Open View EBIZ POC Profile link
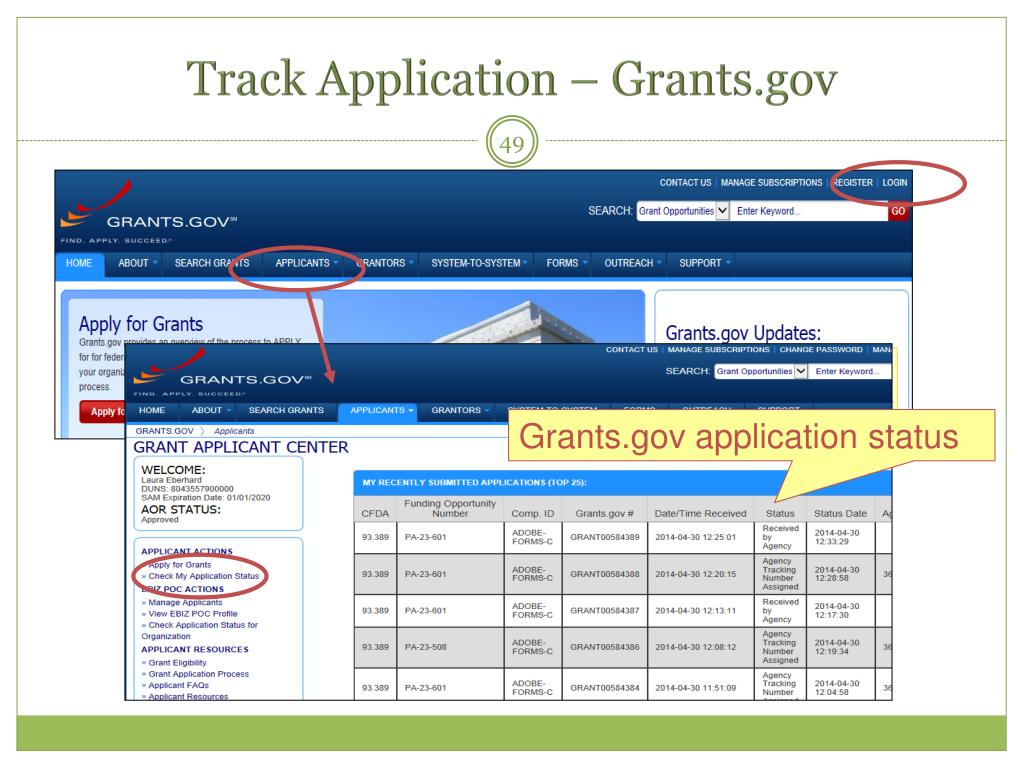Screen dimensions: 1024x768 193,614
